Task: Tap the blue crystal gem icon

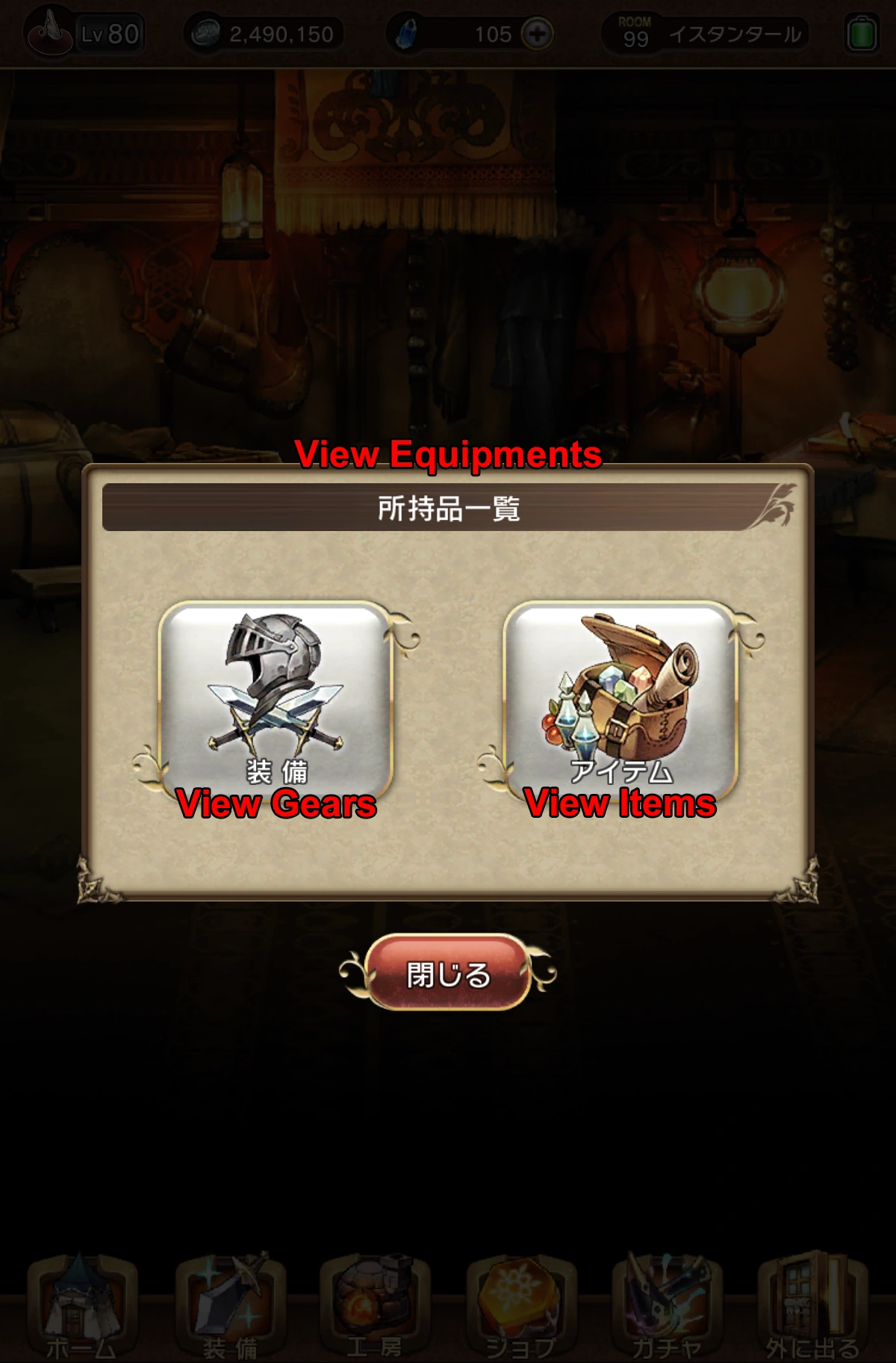Action: pos(405,34)
